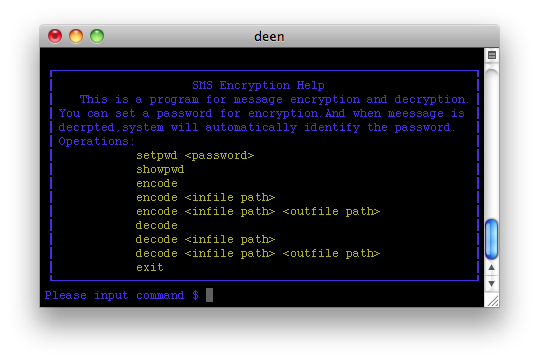The image size is (539, 362).
Task: Click empty scrollbar track above the thumb
Action: (492, 144)
